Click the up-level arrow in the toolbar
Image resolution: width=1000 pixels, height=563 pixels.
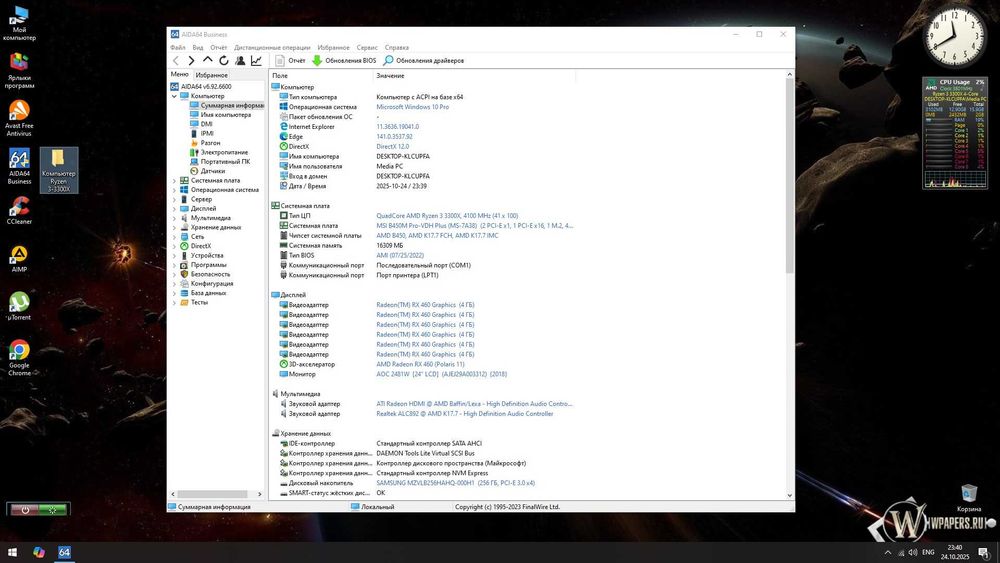[x=207, y=60]
